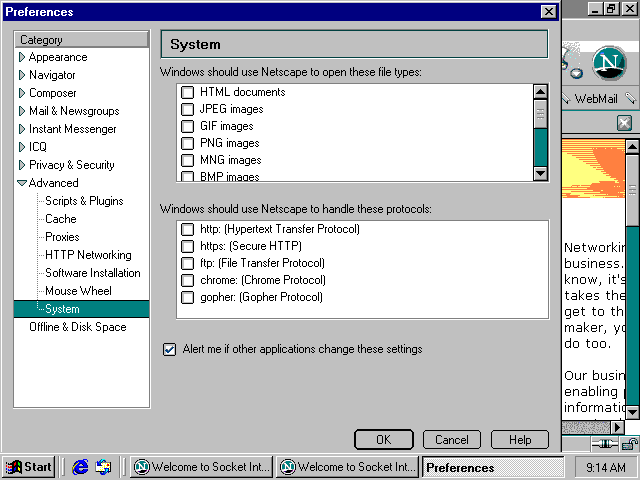Image resolution: width=640 pixels, height=480 pixels.
Task: Open the WebMail bookmark in browser toolbar
Action: [x=596, y=99]
